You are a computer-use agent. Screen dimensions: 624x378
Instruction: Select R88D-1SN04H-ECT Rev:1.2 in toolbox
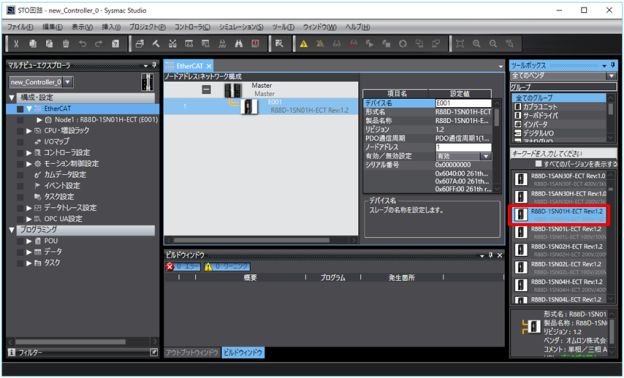pyautogui.click(x=560, y=285)
